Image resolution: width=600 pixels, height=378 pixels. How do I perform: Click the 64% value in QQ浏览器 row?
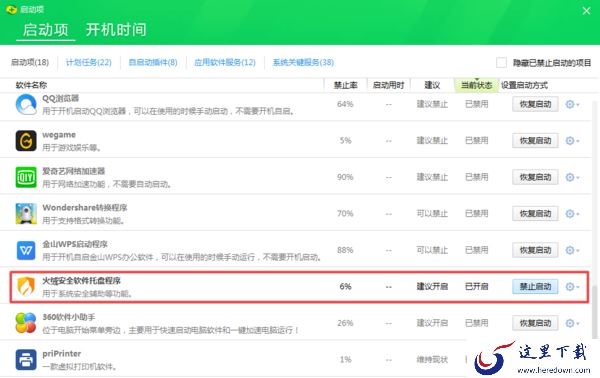(x=345, y=104)
